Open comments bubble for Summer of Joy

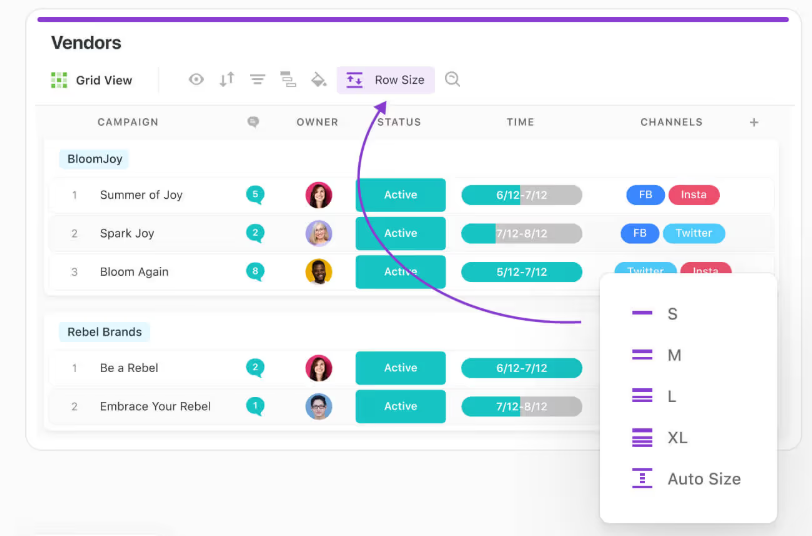(x=255, y=195)
